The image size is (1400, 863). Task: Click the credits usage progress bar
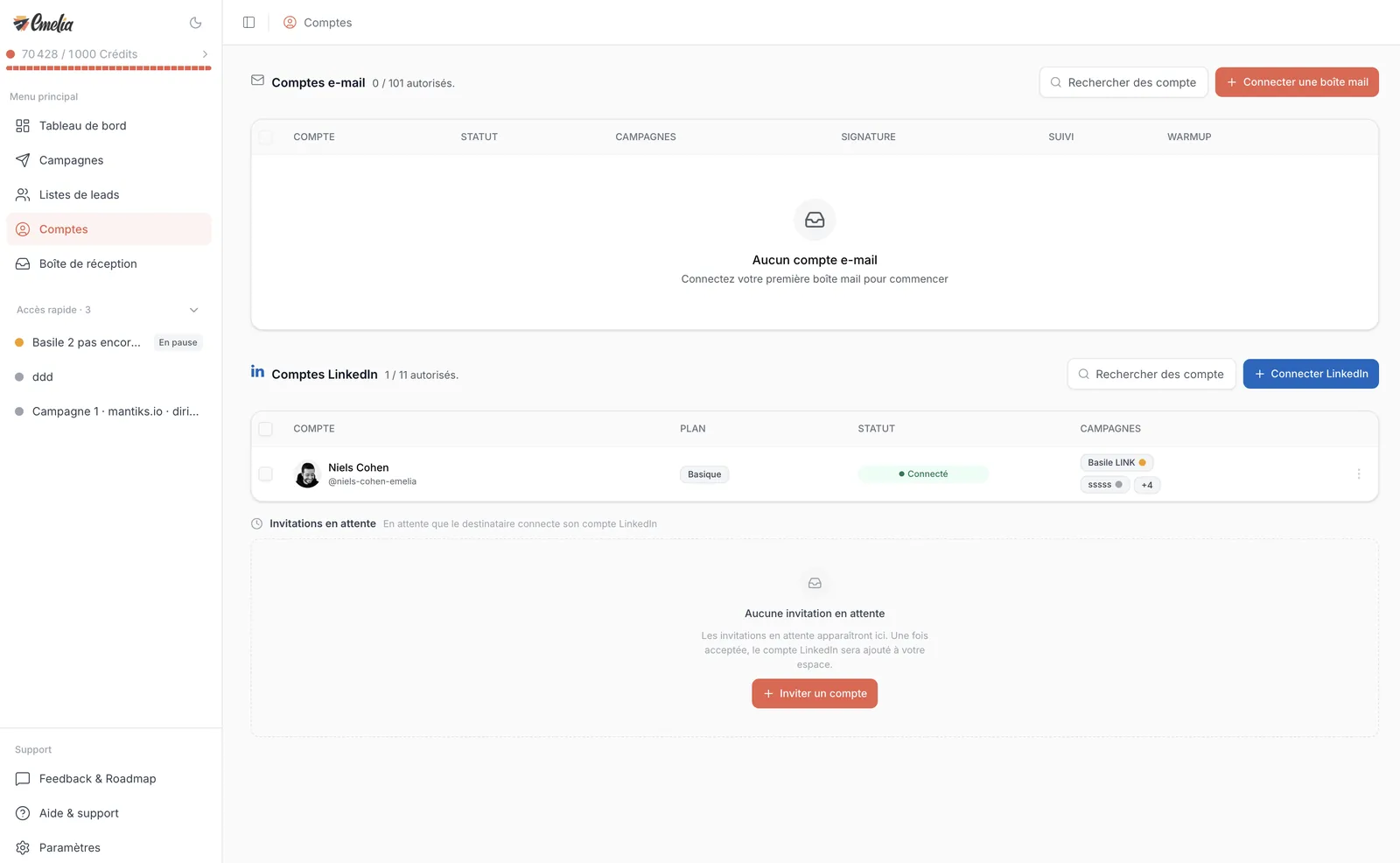(x=108, y=68)
